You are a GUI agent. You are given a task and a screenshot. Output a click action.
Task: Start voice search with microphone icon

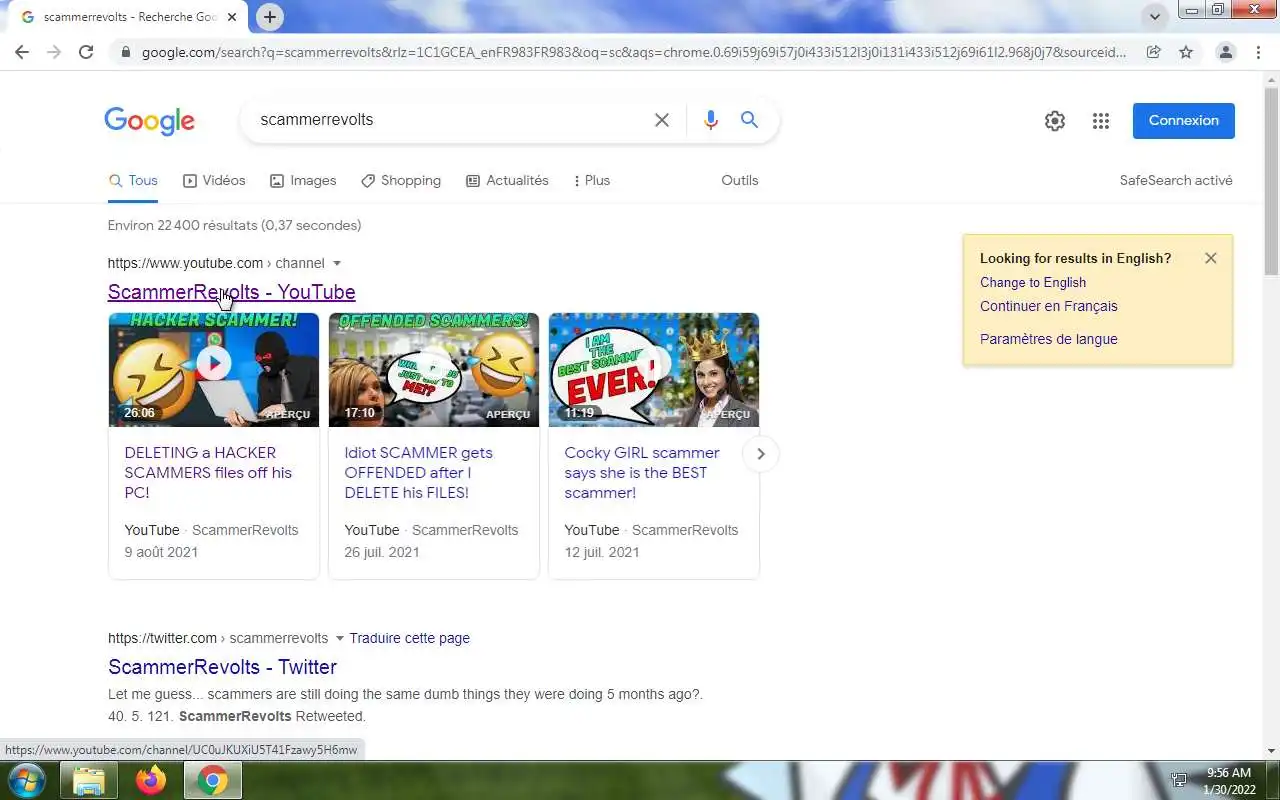click(711, 120)
